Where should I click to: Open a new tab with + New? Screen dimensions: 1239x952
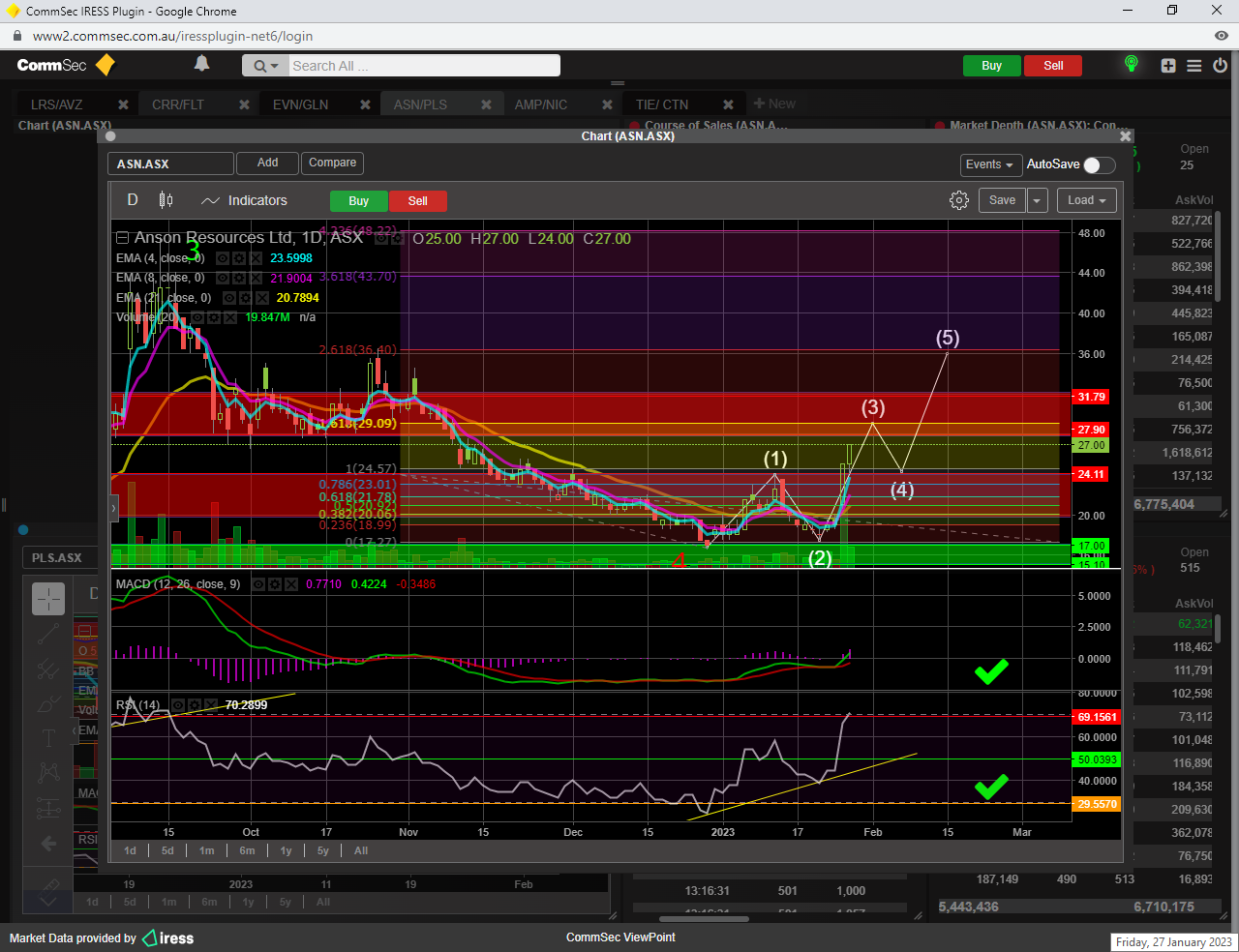[774, 104]
